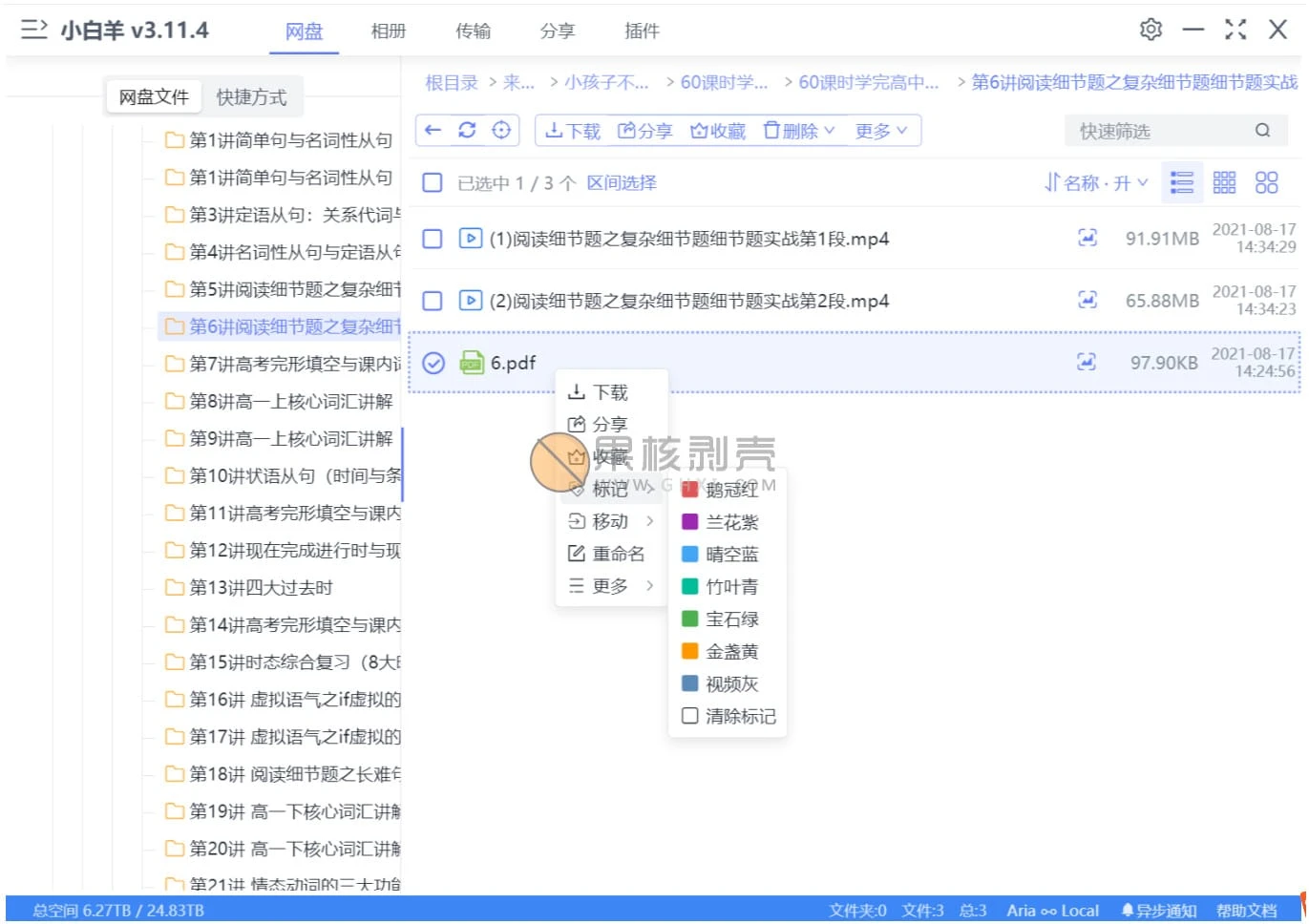The image size is (1309, 924).
Task: Click the back arrow navigation icon
Action: pos(433,130)
